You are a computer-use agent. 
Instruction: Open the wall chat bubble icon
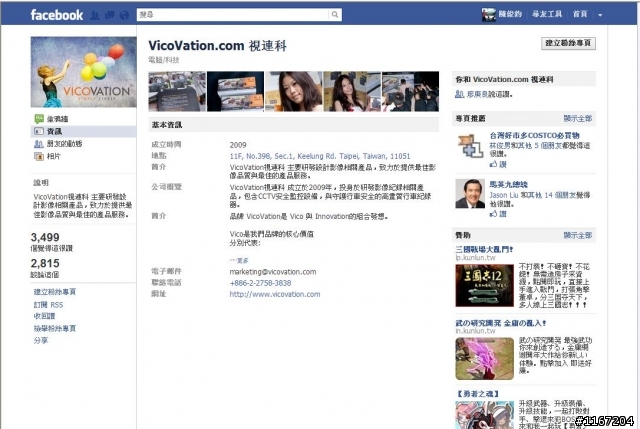point(39,119)
